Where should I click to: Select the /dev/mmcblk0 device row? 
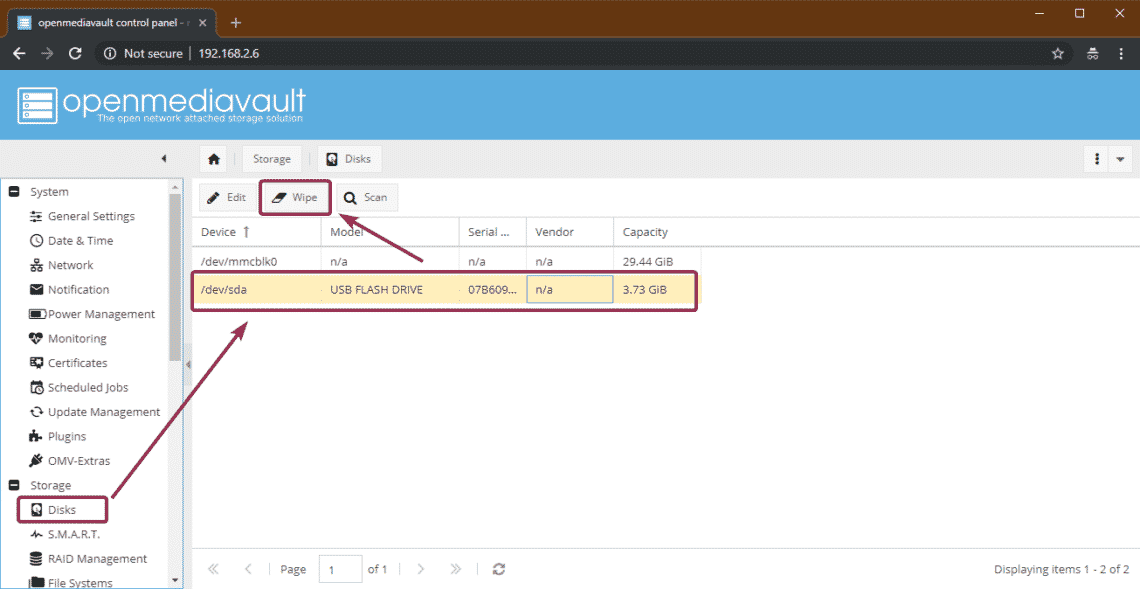click(x=446, y=261)
